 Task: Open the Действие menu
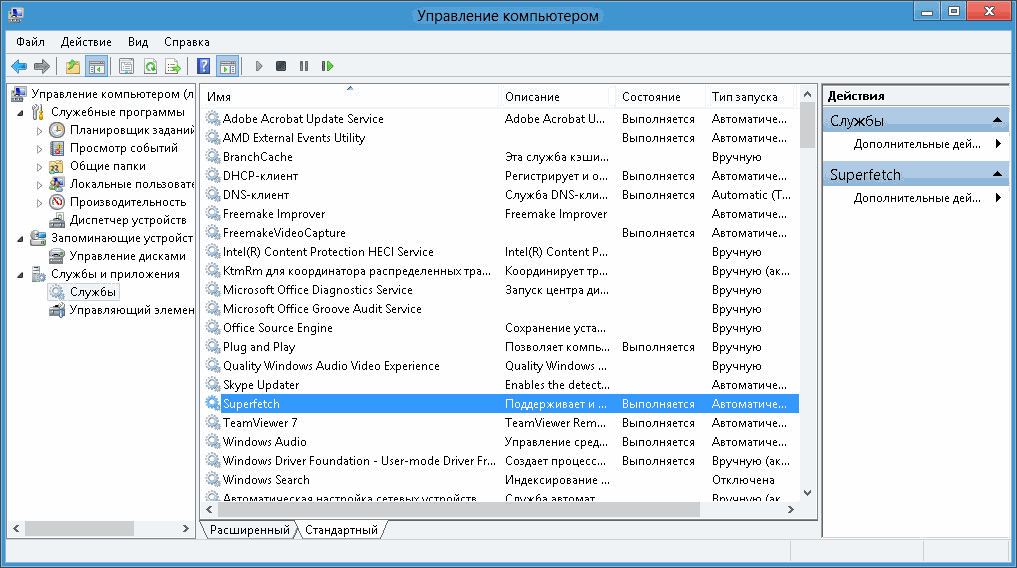point(86,41)
